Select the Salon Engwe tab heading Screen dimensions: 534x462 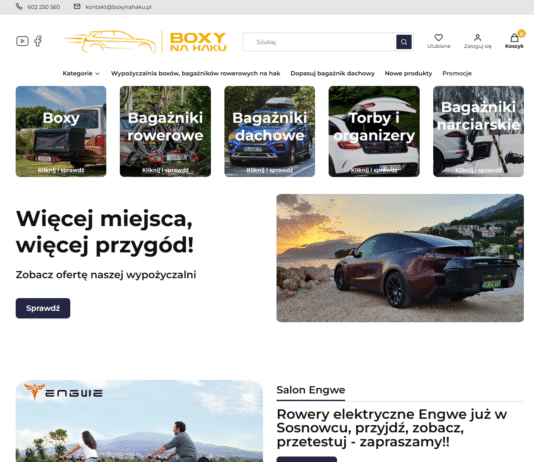point(311,390)
